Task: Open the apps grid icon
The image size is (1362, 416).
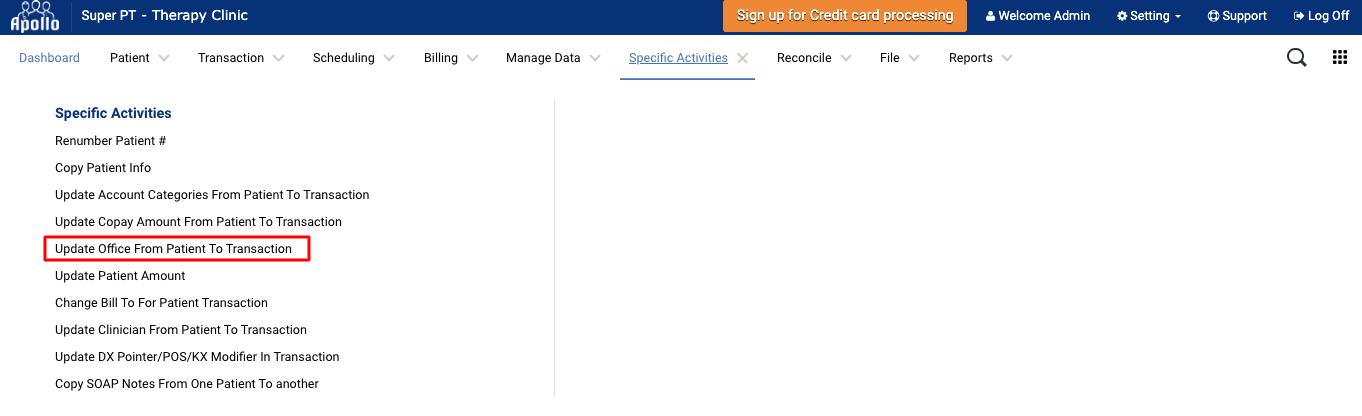Action: pyautogui.click(x=1340, y=58)
